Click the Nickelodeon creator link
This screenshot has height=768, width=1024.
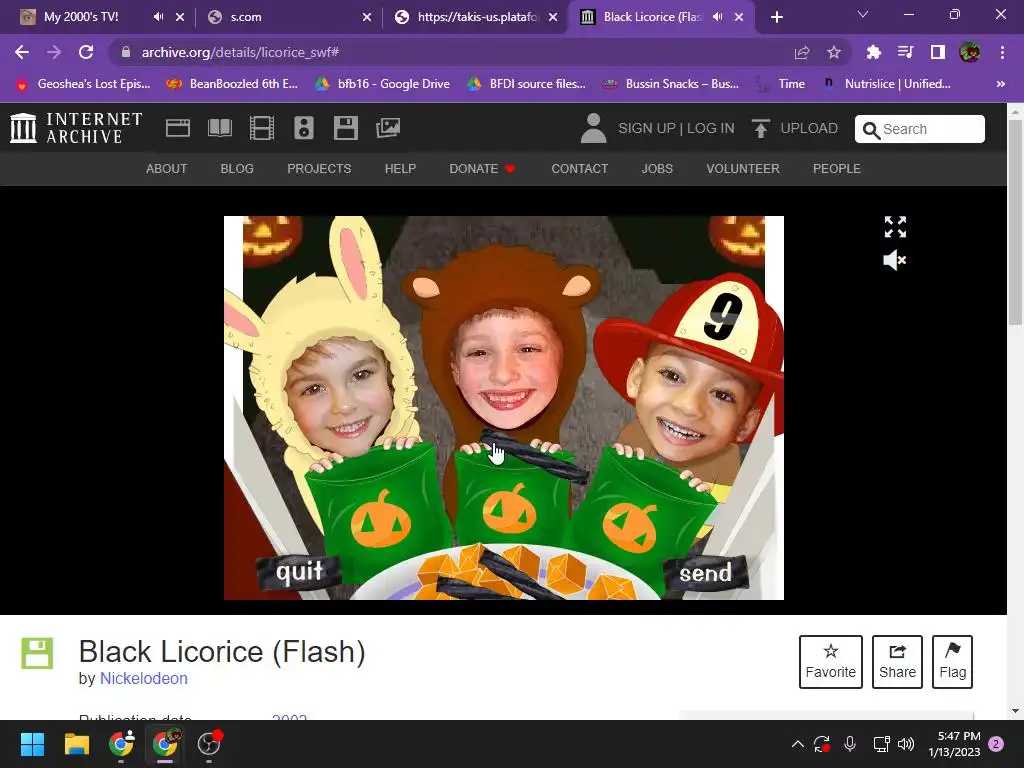point(144,679)
